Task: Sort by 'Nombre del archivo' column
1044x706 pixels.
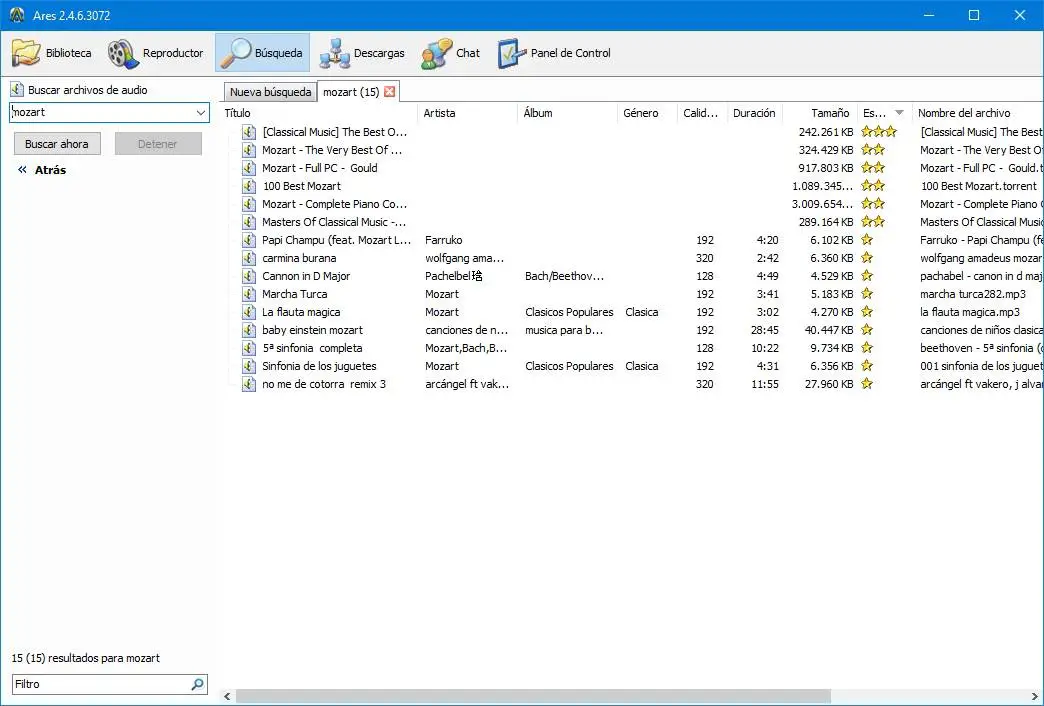Action: [x=977, y=113]
